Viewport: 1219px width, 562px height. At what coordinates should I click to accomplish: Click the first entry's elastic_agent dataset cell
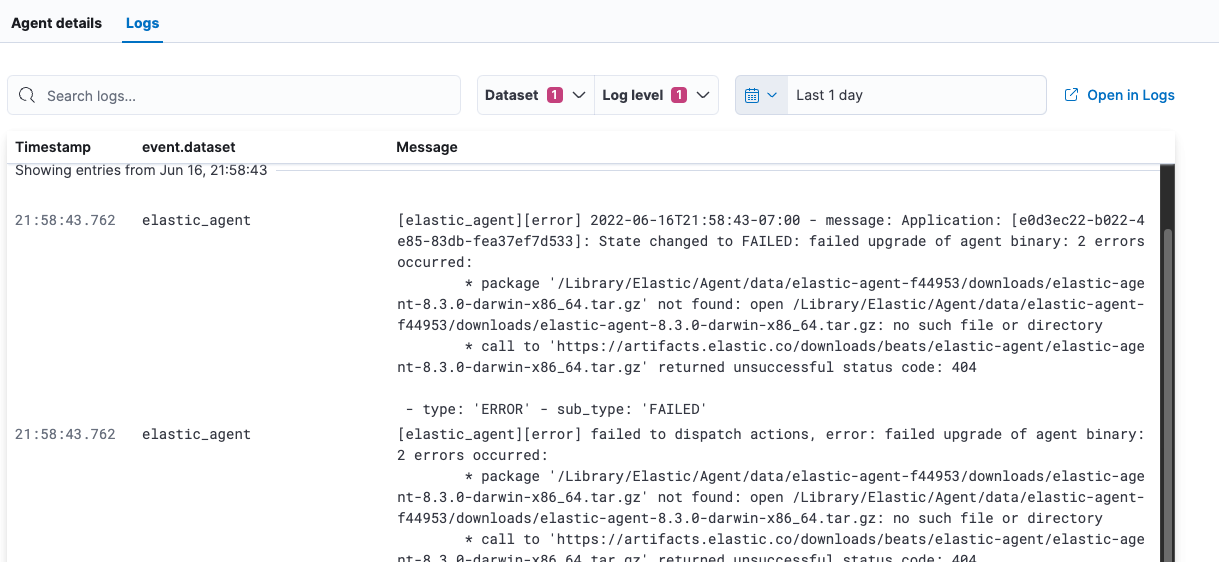point(196,220)
